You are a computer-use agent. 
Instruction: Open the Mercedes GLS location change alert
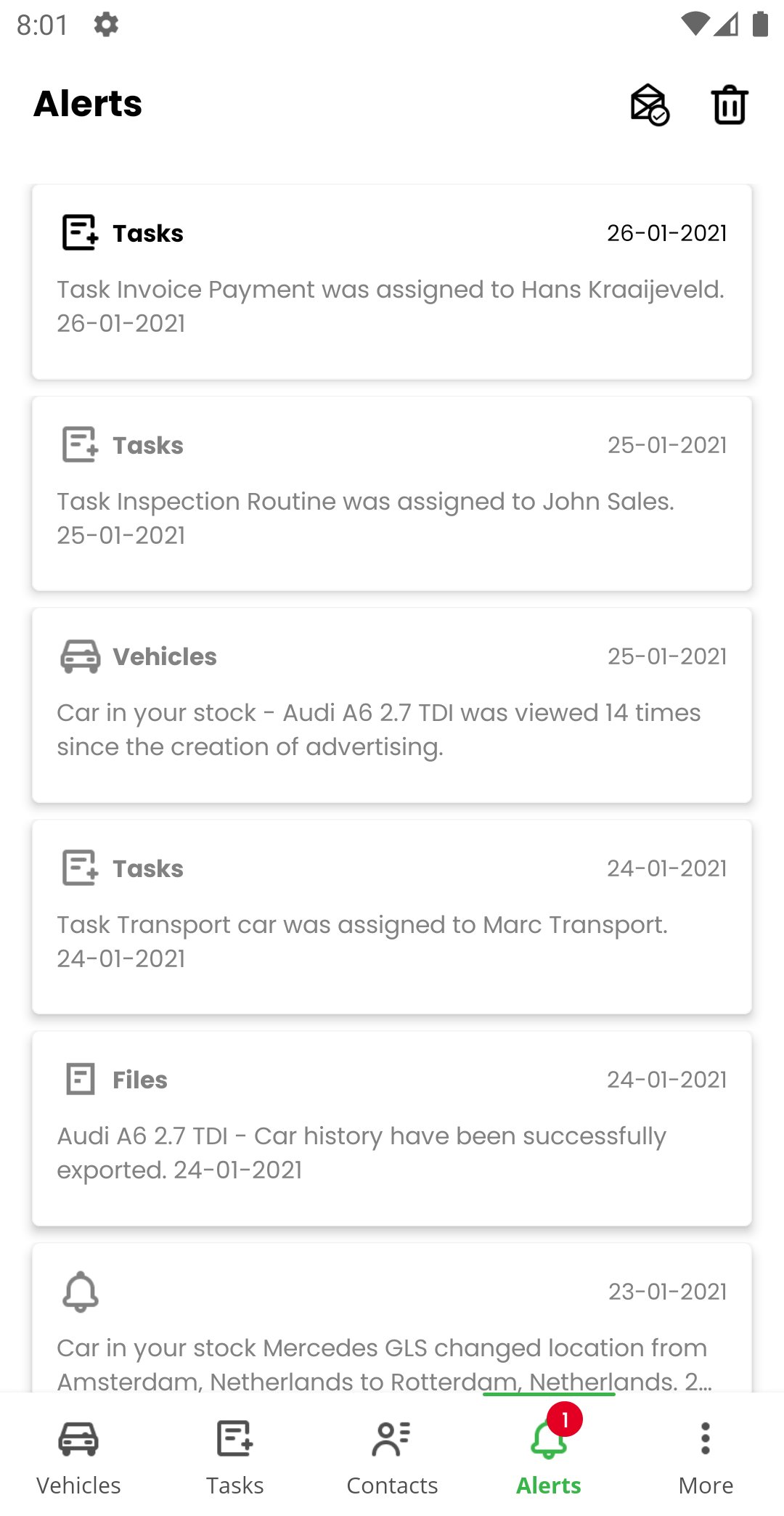point(392,1318)
